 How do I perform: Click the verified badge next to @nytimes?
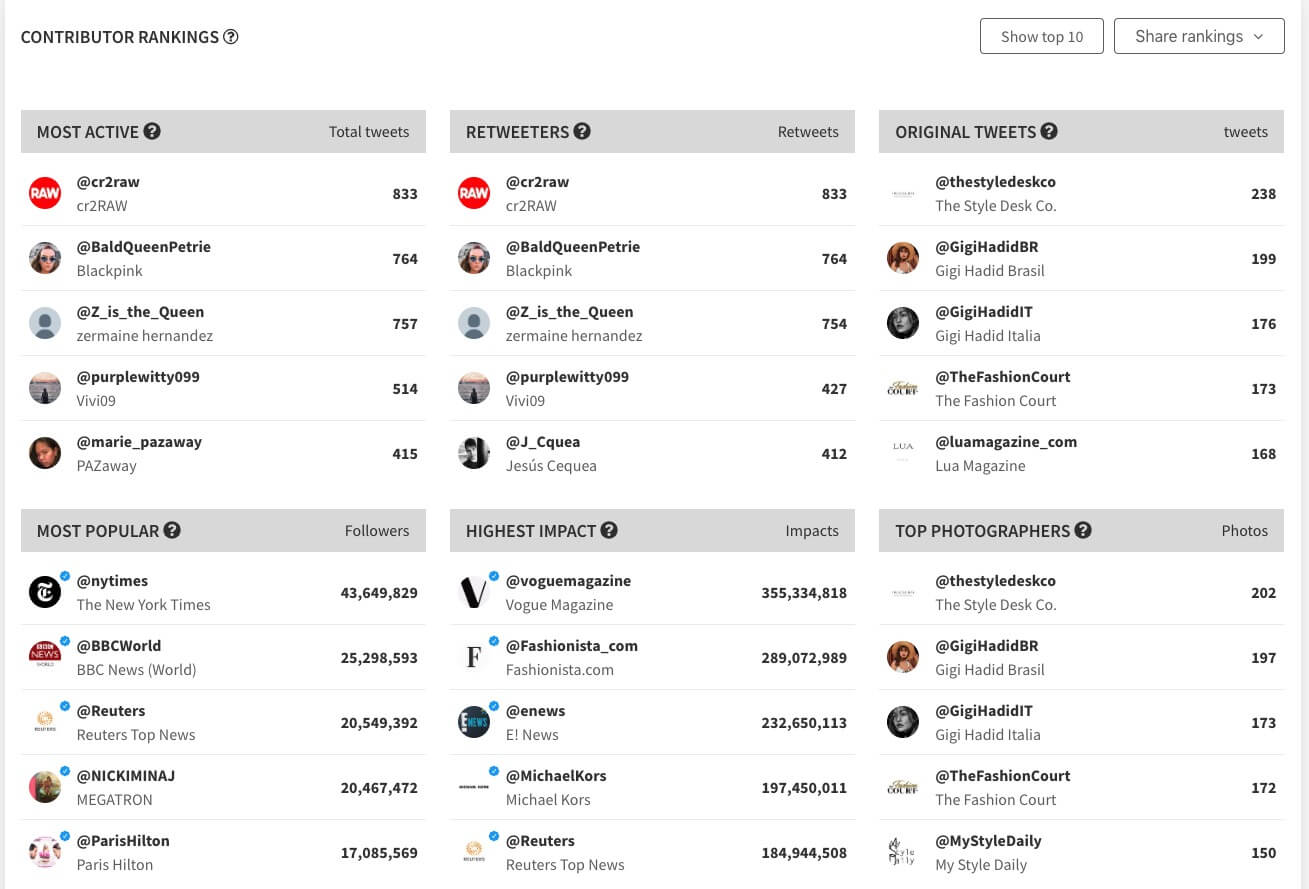(64, 575)
